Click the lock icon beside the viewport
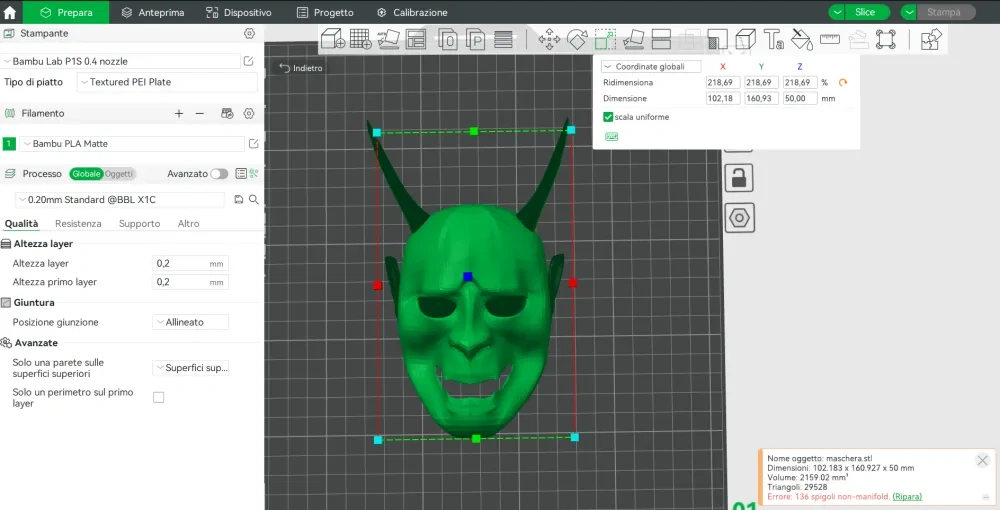Screen dimensions: 1000x510 click(x=739, y=178)
